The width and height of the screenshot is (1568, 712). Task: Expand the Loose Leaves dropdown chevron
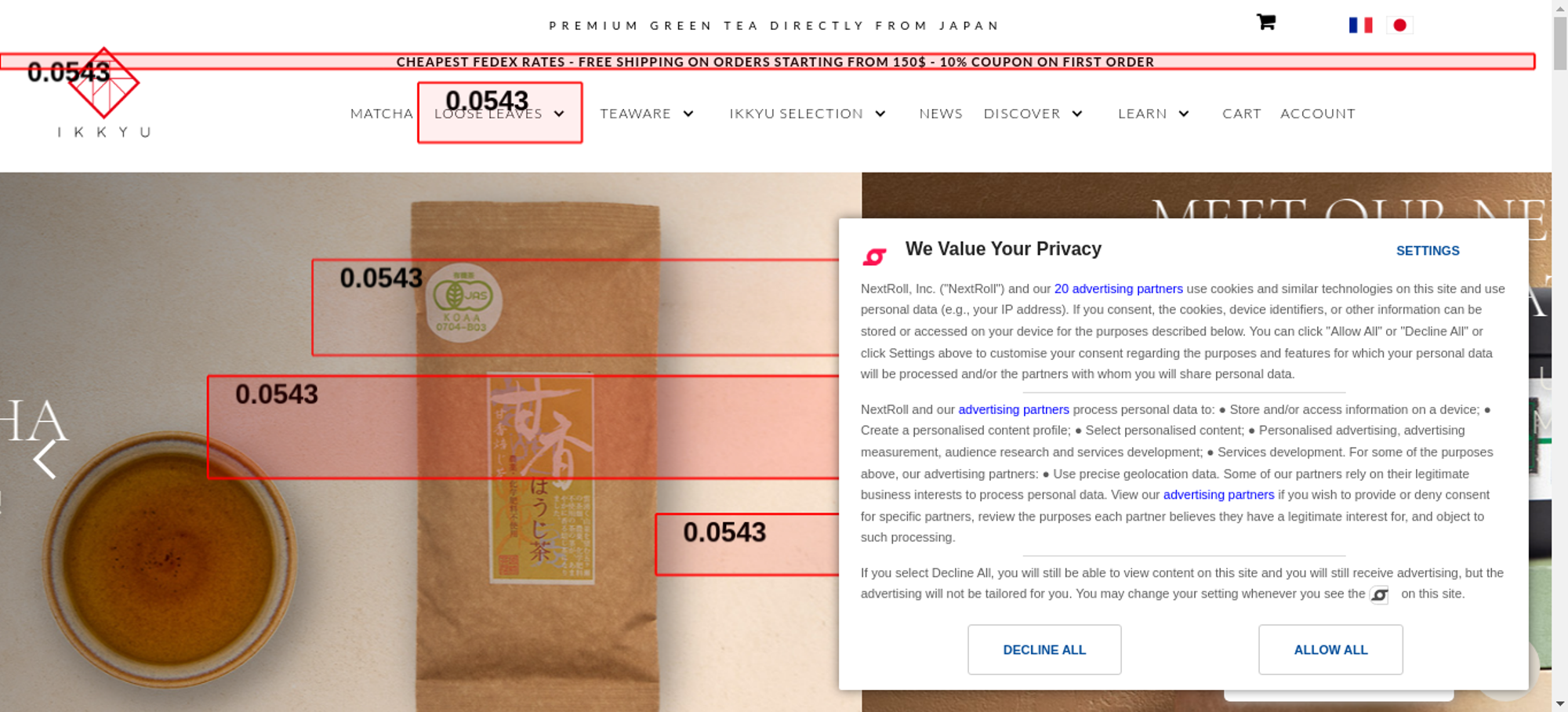coord(559,114)
